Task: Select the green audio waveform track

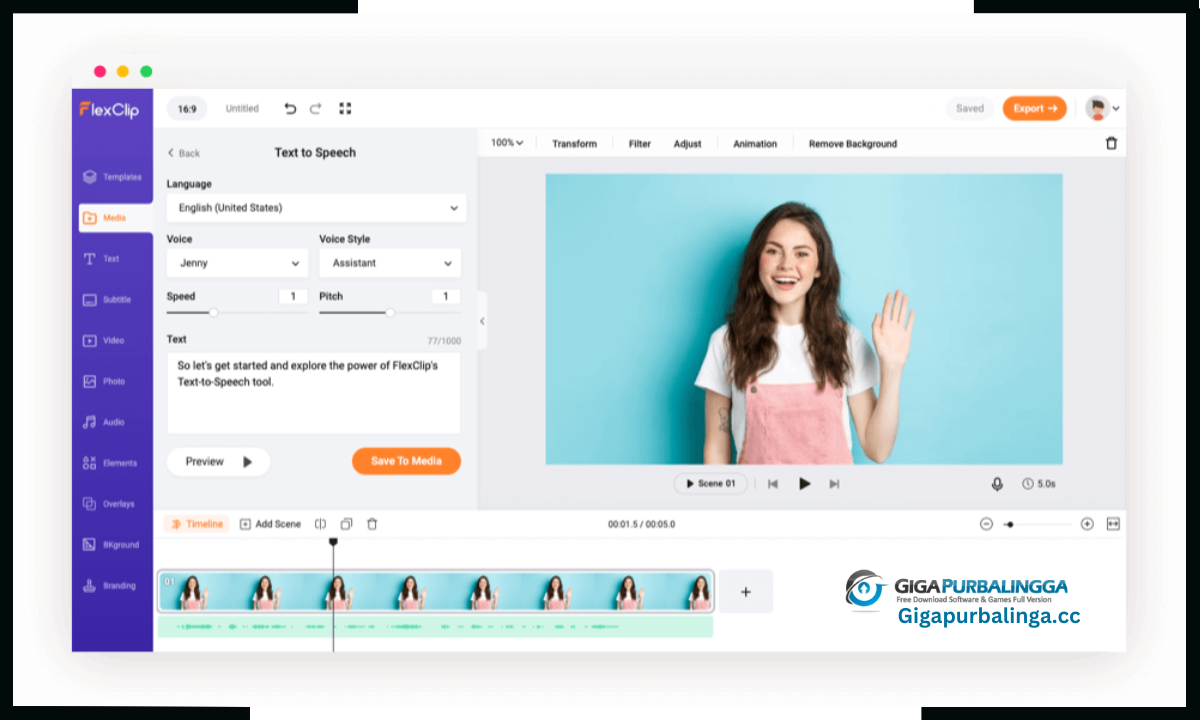Action: (x=436, y=627)
